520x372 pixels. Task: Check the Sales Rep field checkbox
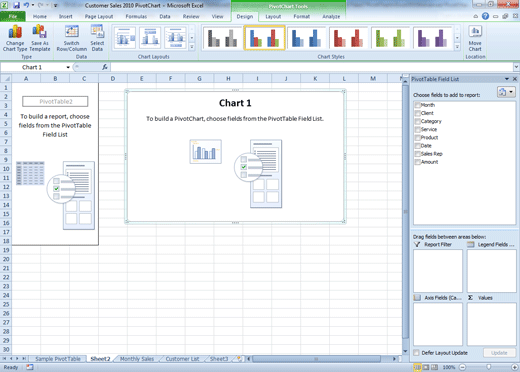pos(417,154)
